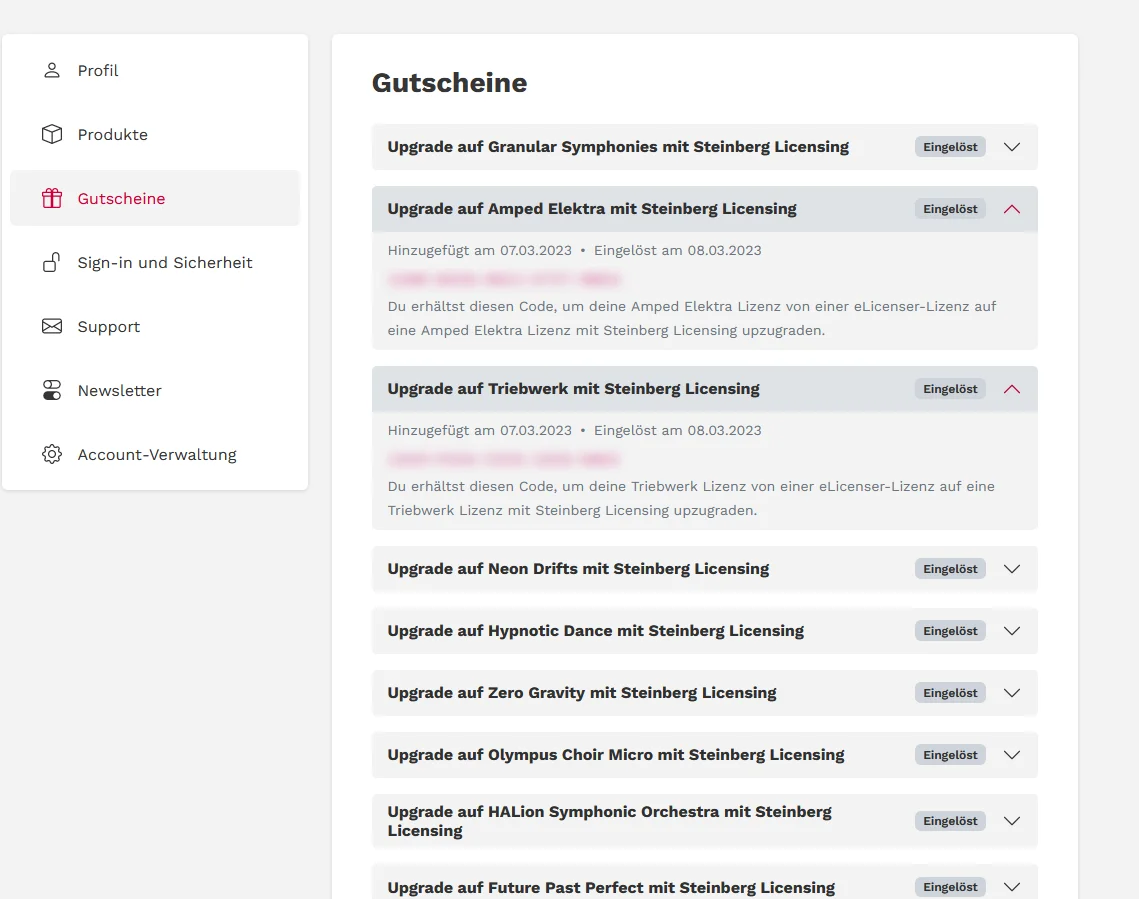Open Newsletter settings in sidebar

155,390
